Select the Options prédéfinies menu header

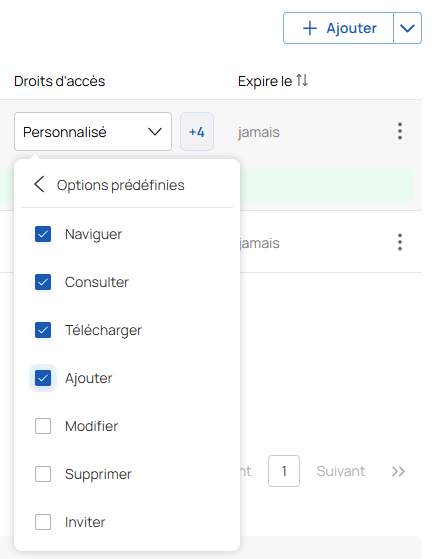coord(120,185)
